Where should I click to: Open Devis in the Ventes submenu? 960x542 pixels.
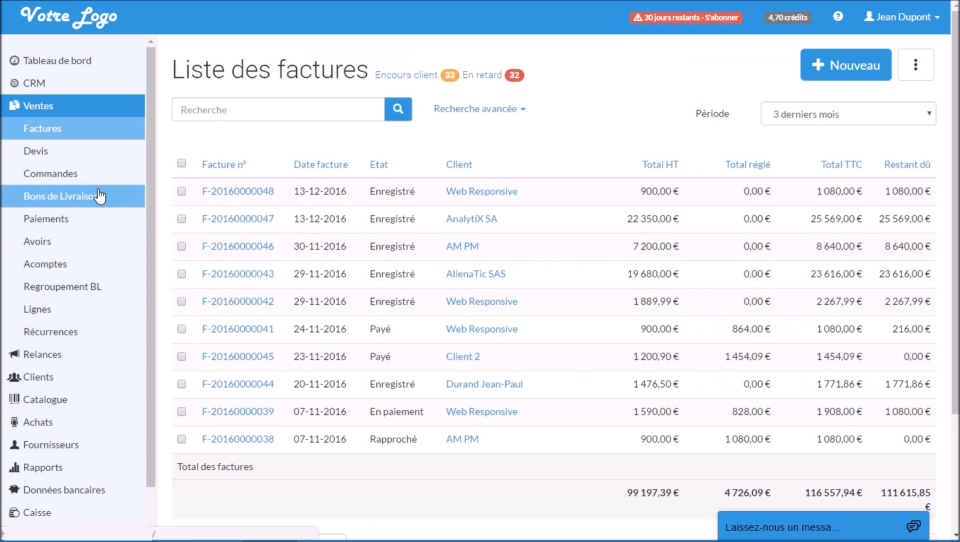pos(36,151)
